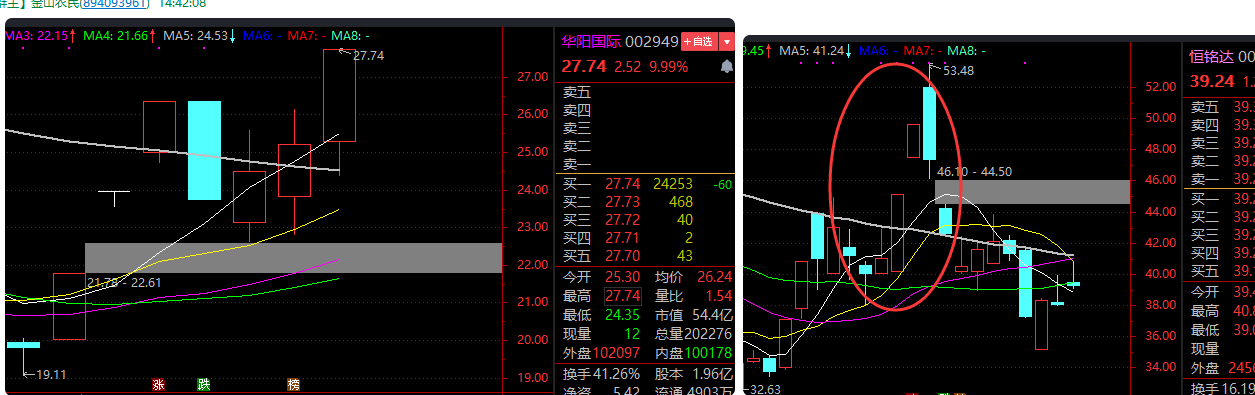This screenshot has width=1255, height=395.
Task: Click the gray 21.78-22.61 gap zone
Action: click(293, 257)
